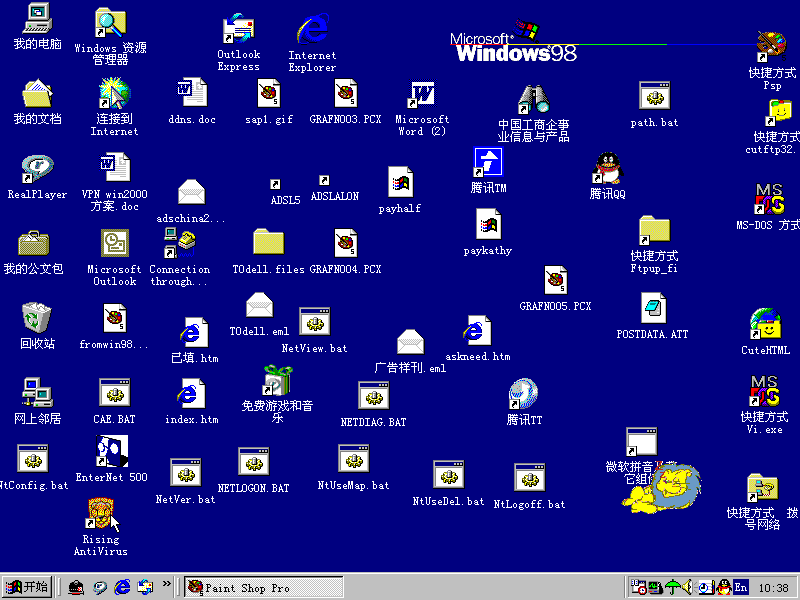Click the En language indicator in tray
The image size is (800, 600).
(741, 587)
